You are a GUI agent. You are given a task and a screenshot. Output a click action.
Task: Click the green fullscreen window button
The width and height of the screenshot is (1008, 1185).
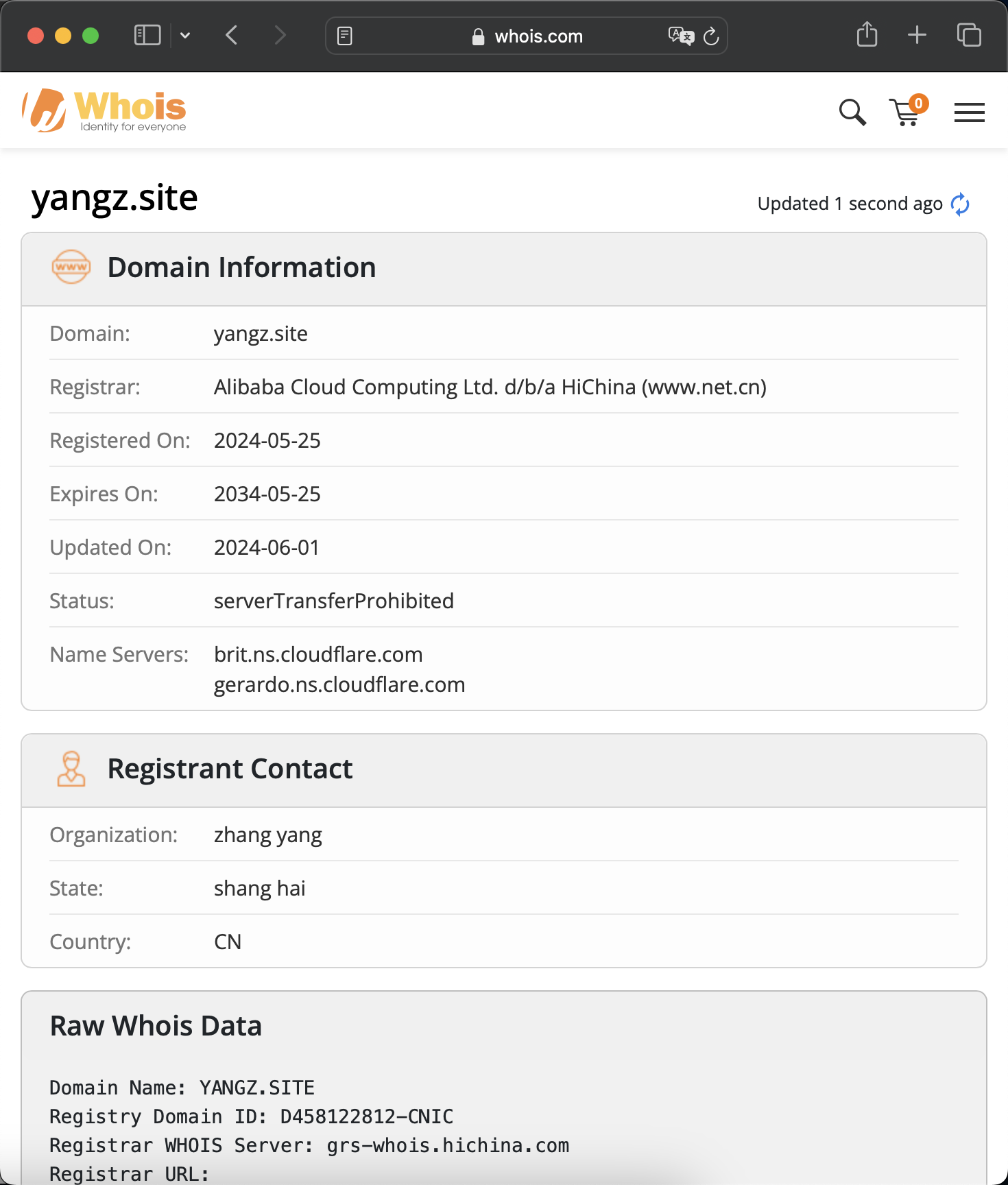pyautogui.click(x=91, y=36)
